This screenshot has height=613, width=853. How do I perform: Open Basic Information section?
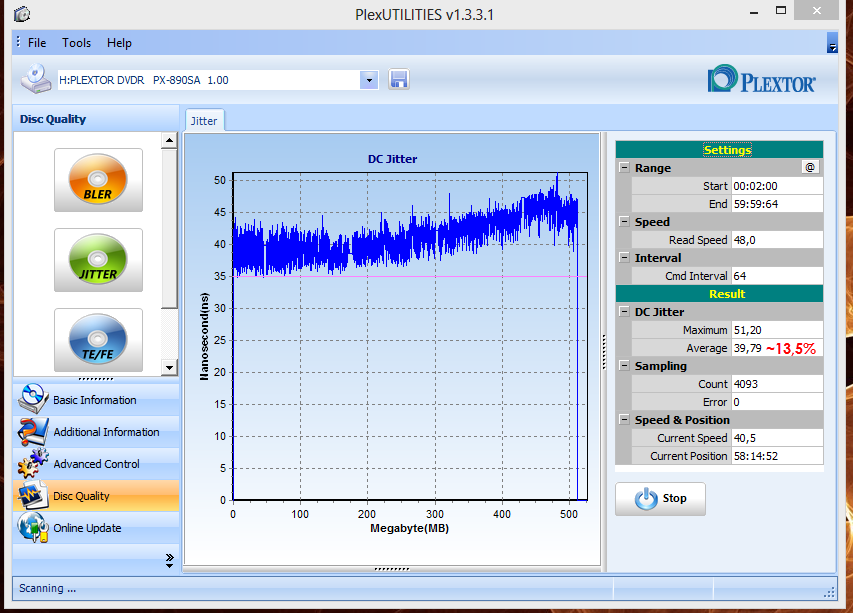click(x=96, y=400)
